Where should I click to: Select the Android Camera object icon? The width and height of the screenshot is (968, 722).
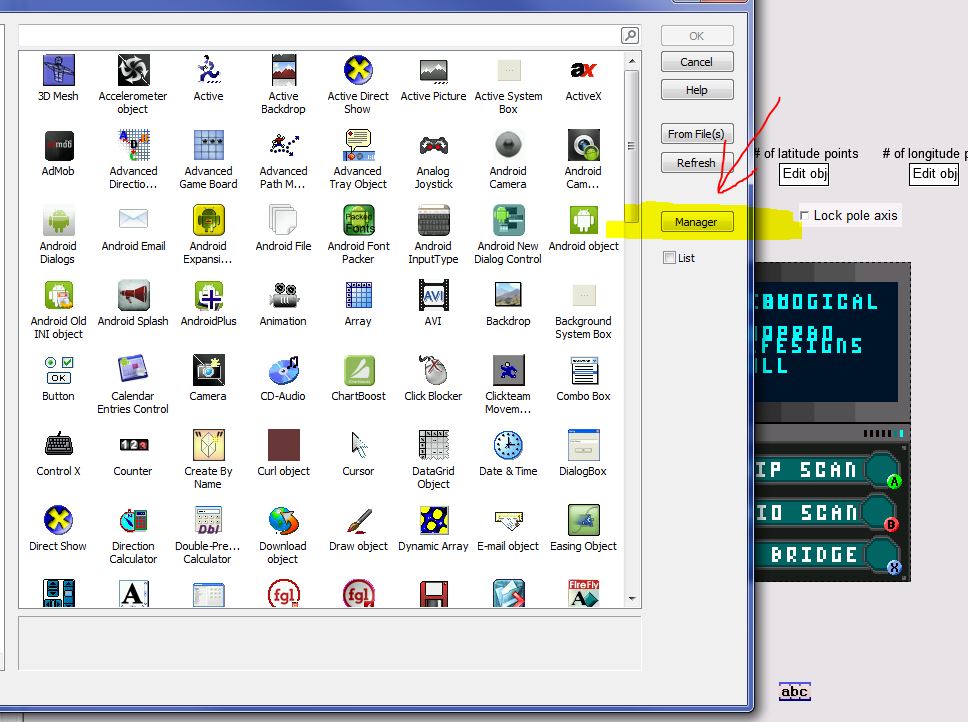tap(508, 146)
